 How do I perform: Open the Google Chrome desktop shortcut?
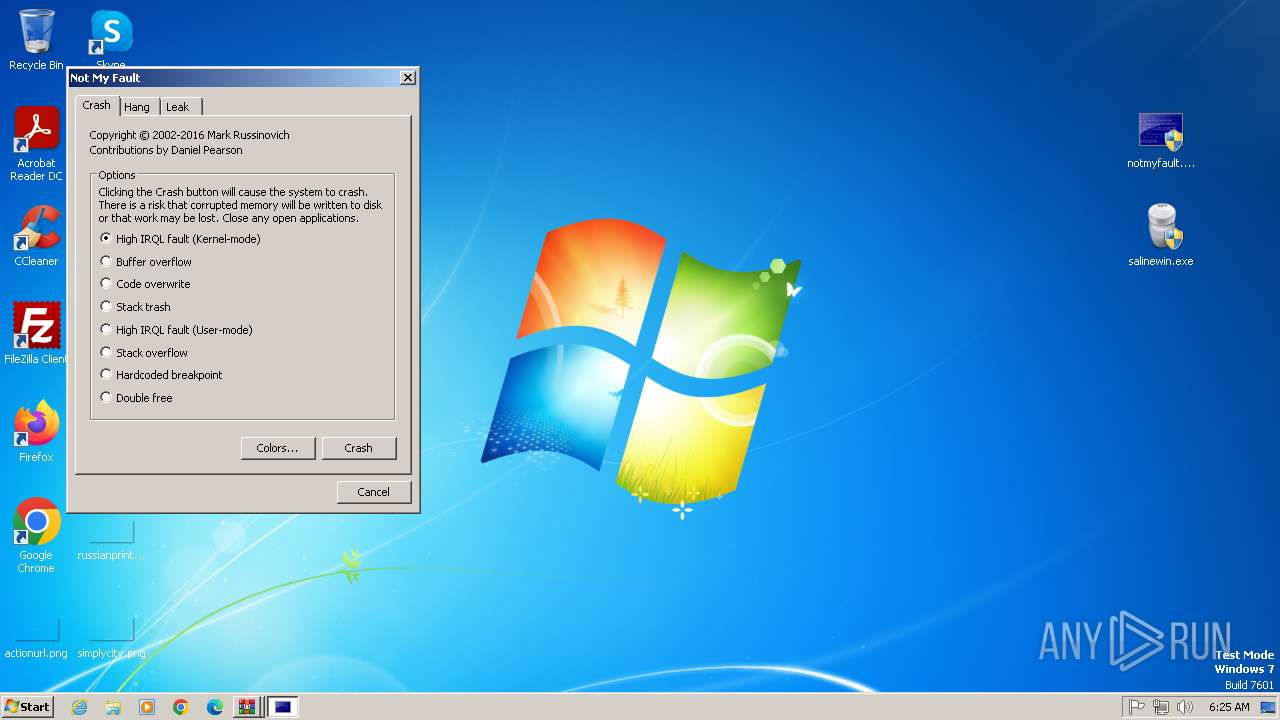(x=36, y=535)
